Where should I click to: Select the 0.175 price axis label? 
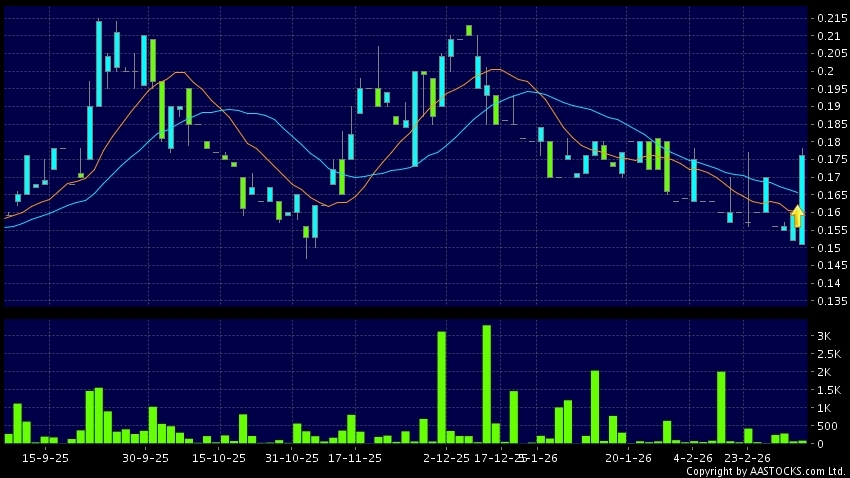point(829,160)
